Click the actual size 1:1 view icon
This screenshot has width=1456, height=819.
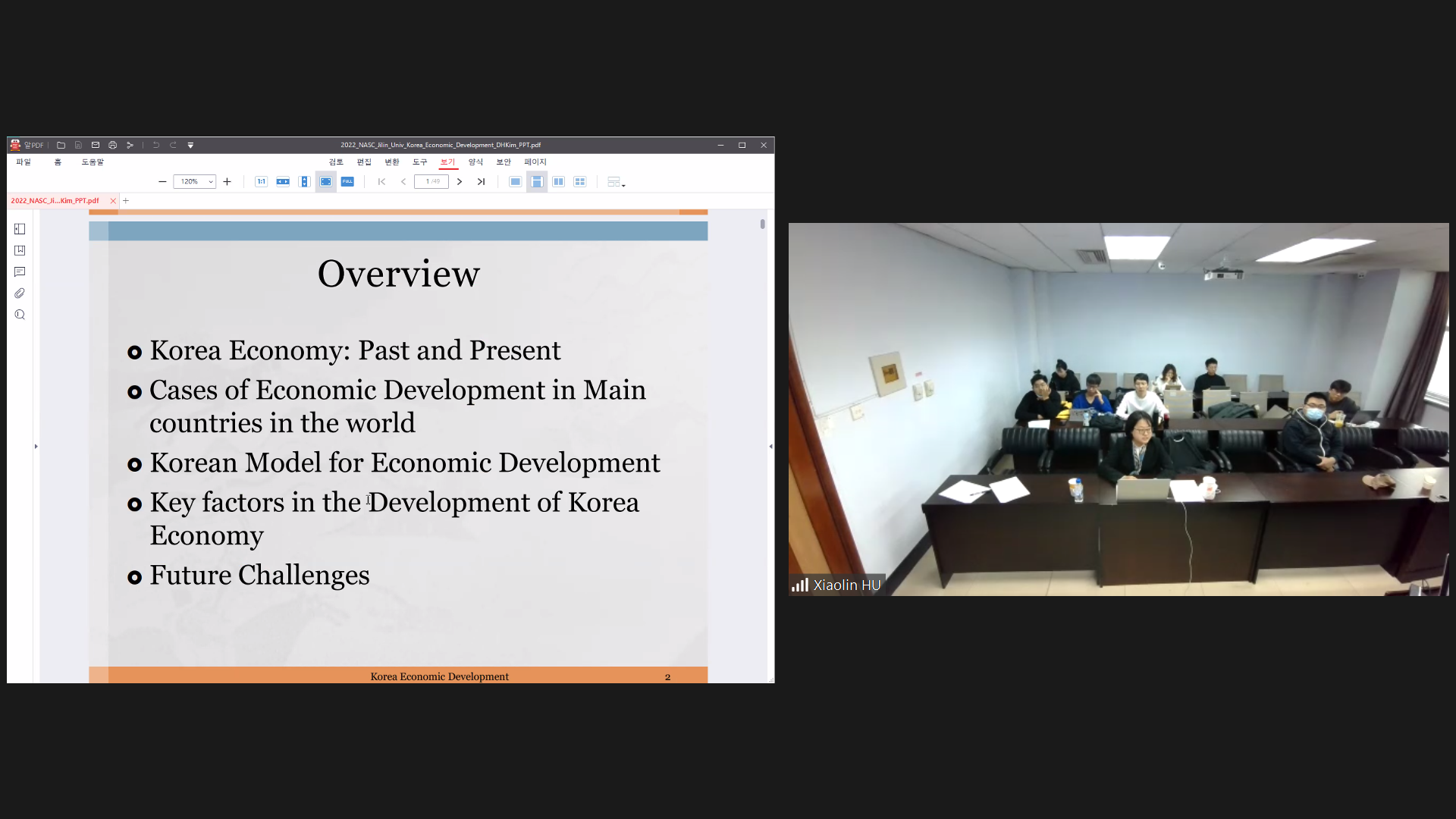pos(261,182)
